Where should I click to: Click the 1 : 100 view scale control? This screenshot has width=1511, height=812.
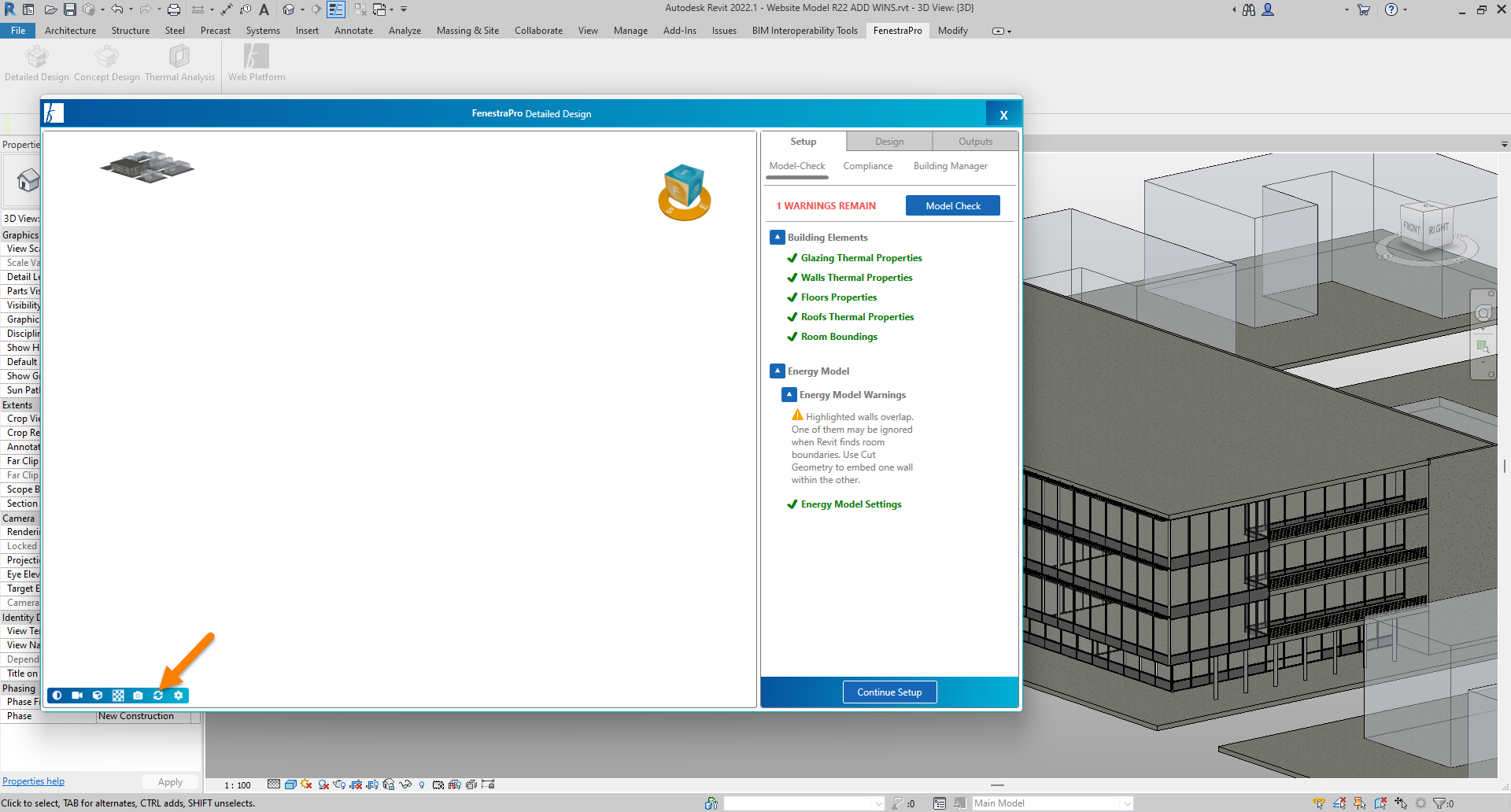coord(238,785)
